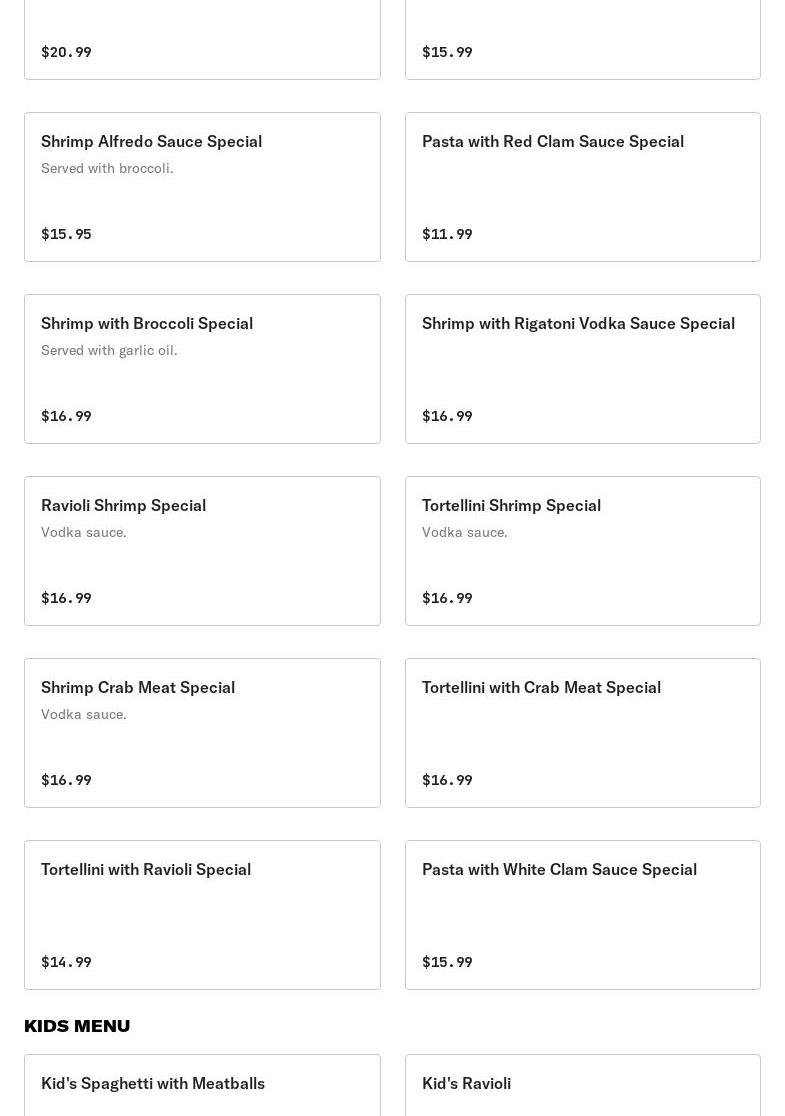The image size is (785, 1116).
Task: Select Pasta with Red Clam Sauce Special
Action: tap(582, 187)
